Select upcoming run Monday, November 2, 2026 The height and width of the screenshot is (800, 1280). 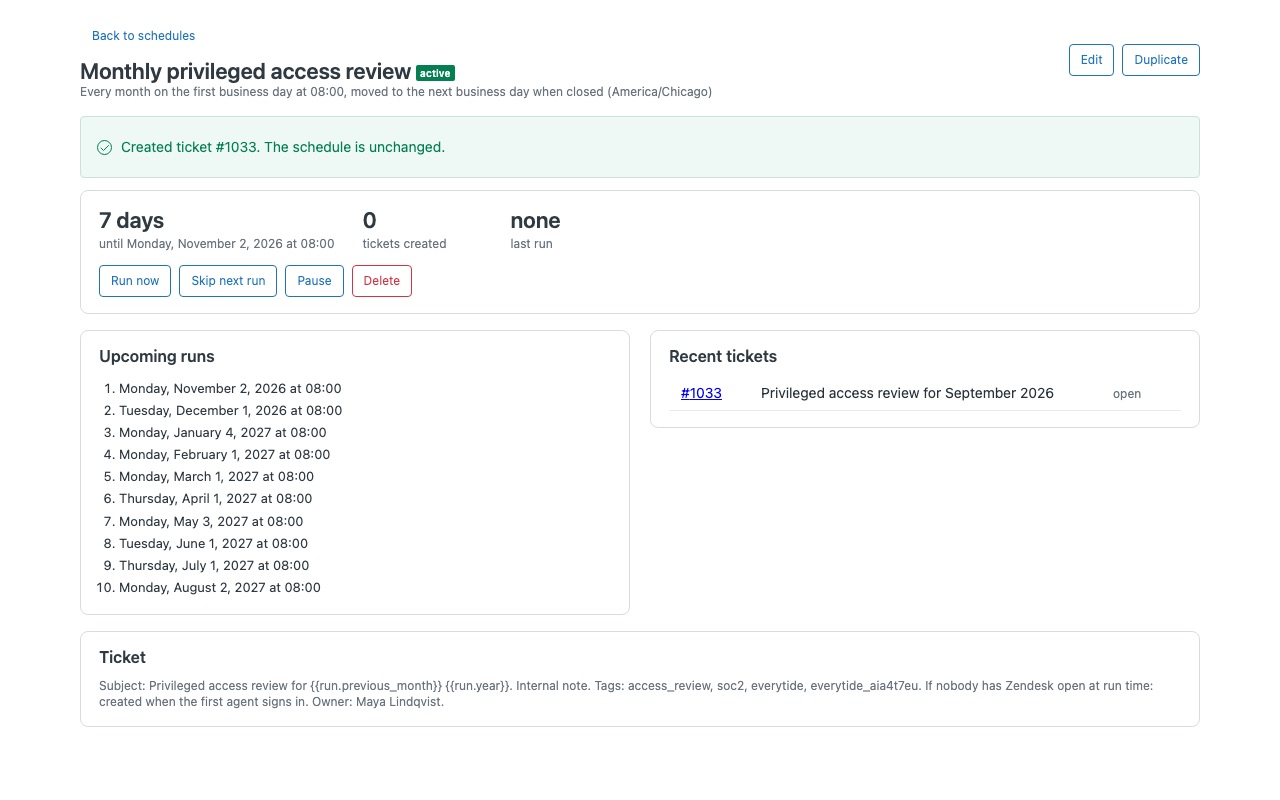point(230,388)
